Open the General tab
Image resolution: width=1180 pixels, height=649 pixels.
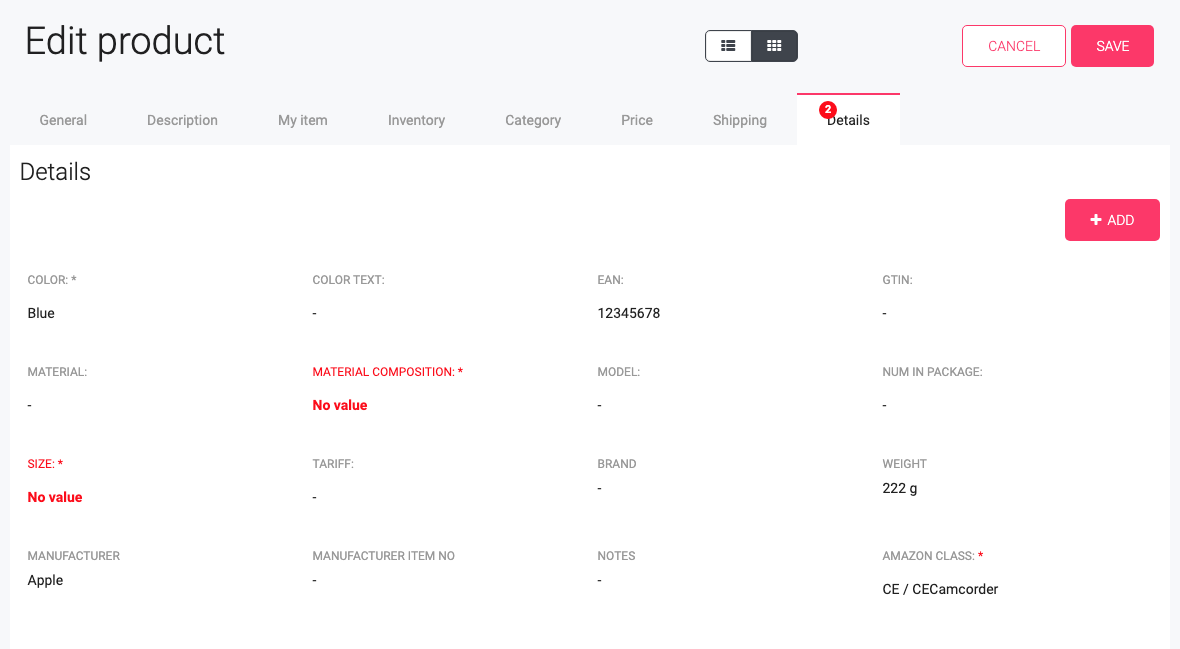pyautogui.click(x=63, y=120)
